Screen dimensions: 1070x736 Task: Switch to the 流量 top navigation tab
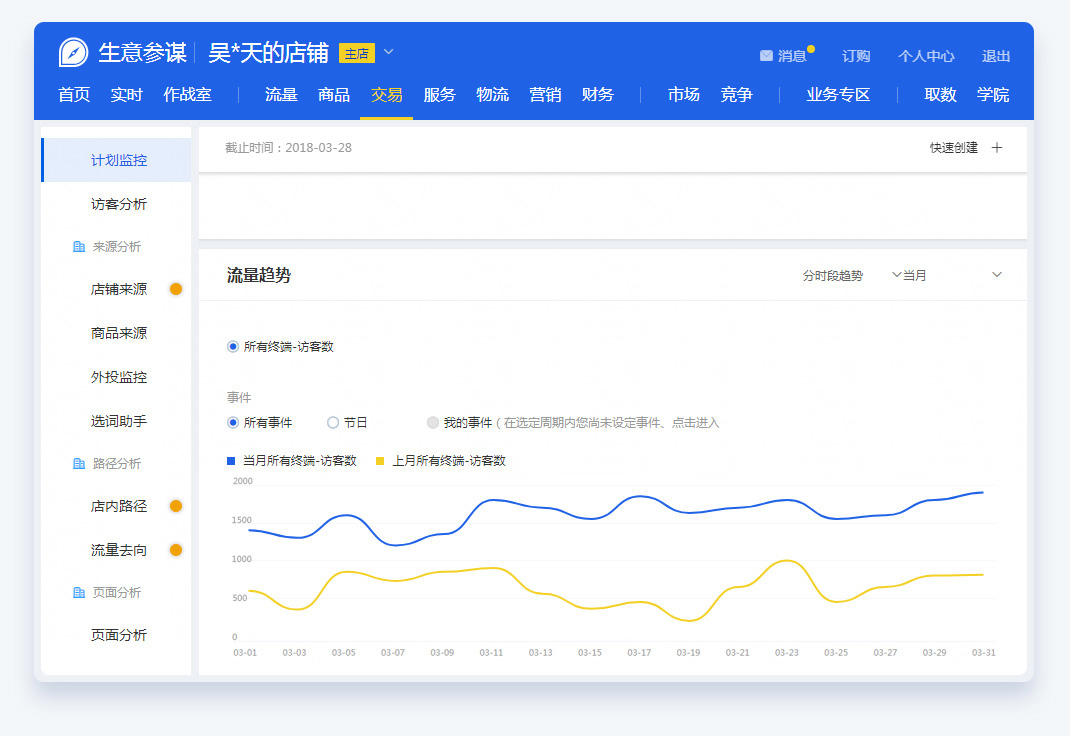pos(281,95)
